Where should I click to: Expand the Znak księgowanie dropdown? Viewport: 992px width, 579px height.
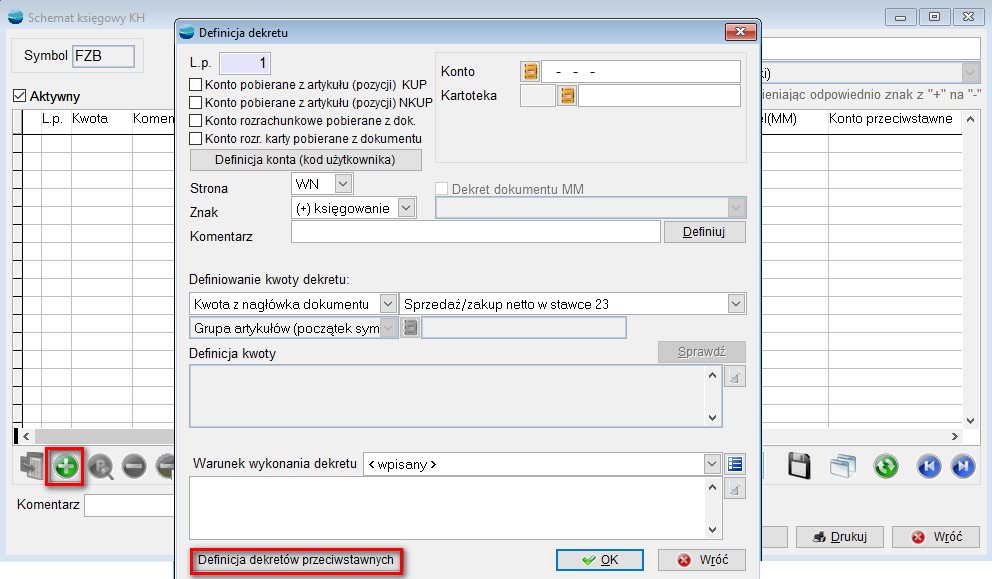pos(405,208)
